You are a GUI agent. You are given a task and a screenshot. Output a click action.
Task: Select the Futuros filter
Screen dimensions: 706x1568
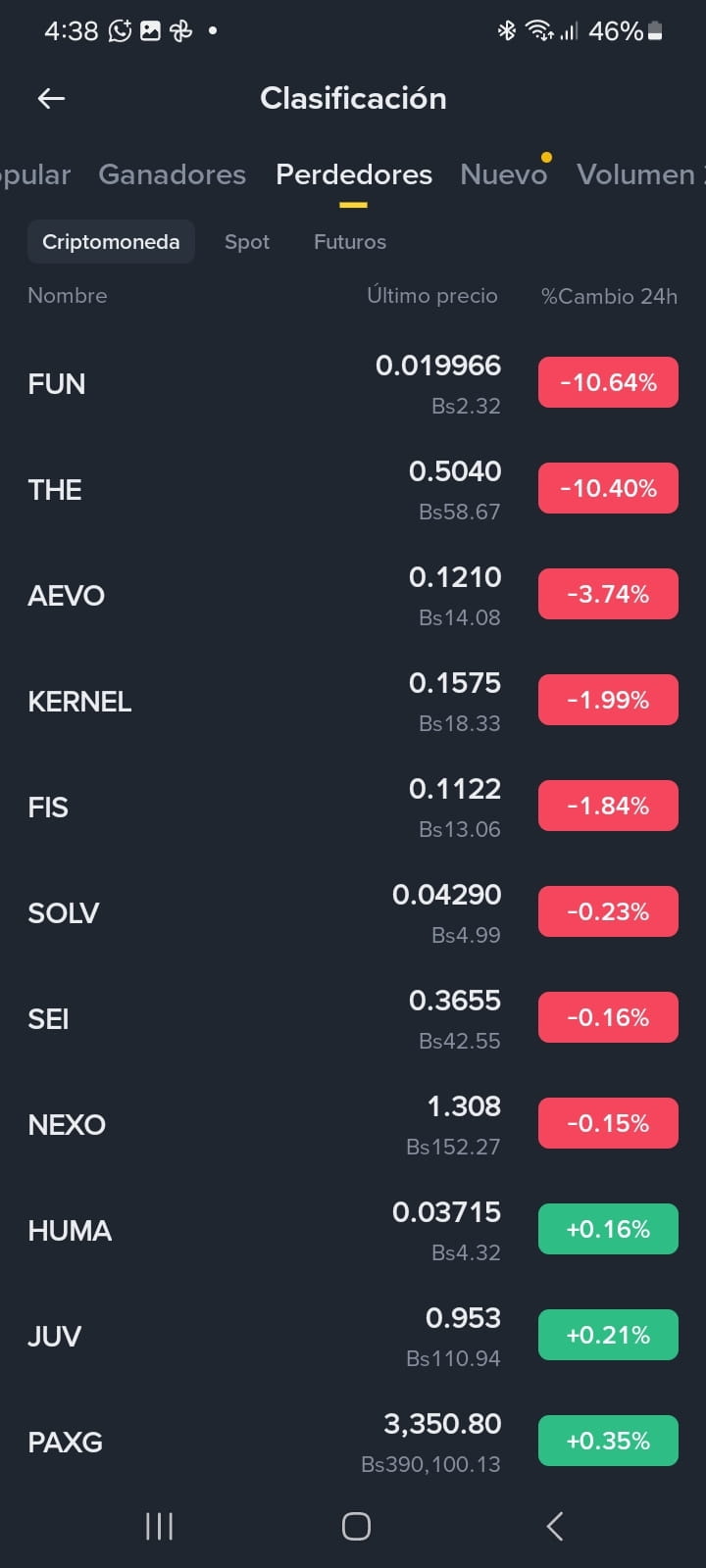[x=350, y=242]
